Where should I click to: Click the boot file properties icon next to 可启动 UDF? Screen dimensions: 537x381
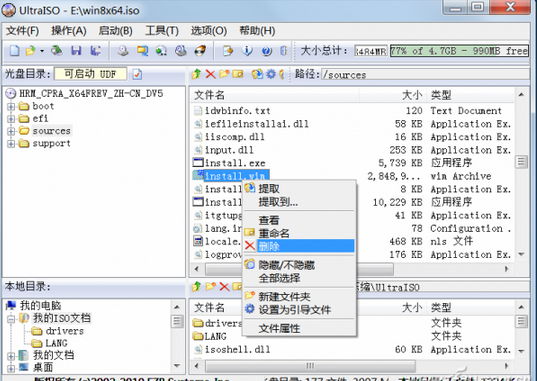point(137,74)
